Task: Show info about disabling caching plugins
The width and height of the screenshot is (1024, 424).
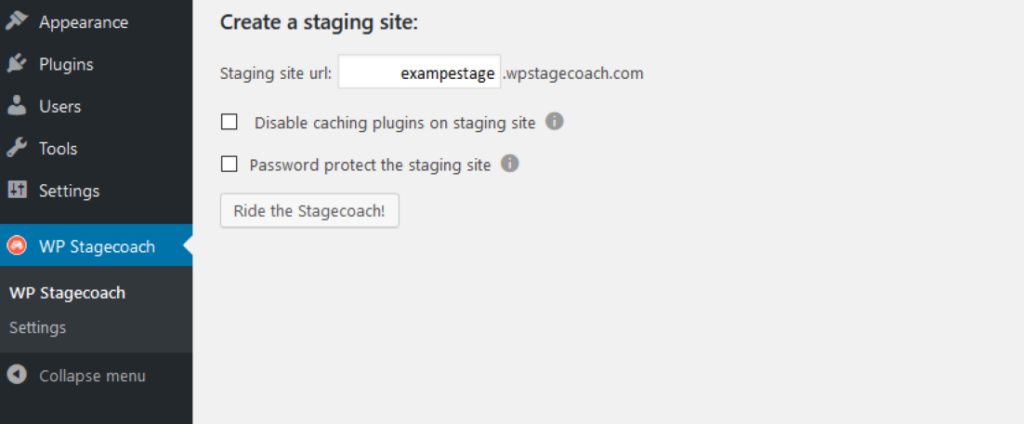Action: click(555, 122)
